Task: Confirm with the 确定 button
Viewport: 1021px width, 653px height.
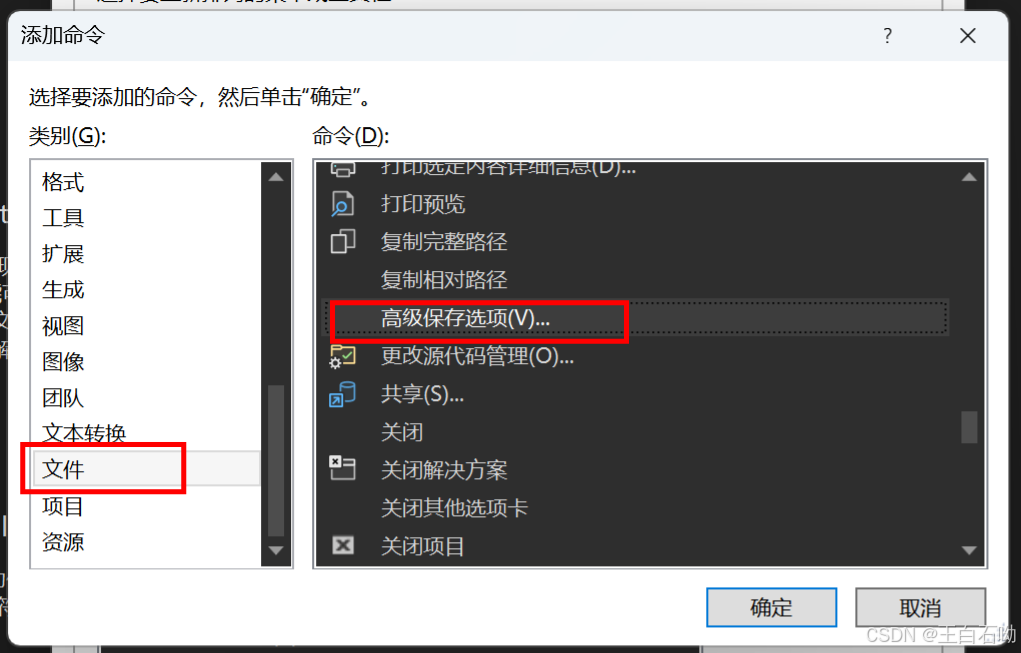Action: [x=772, y=607]
